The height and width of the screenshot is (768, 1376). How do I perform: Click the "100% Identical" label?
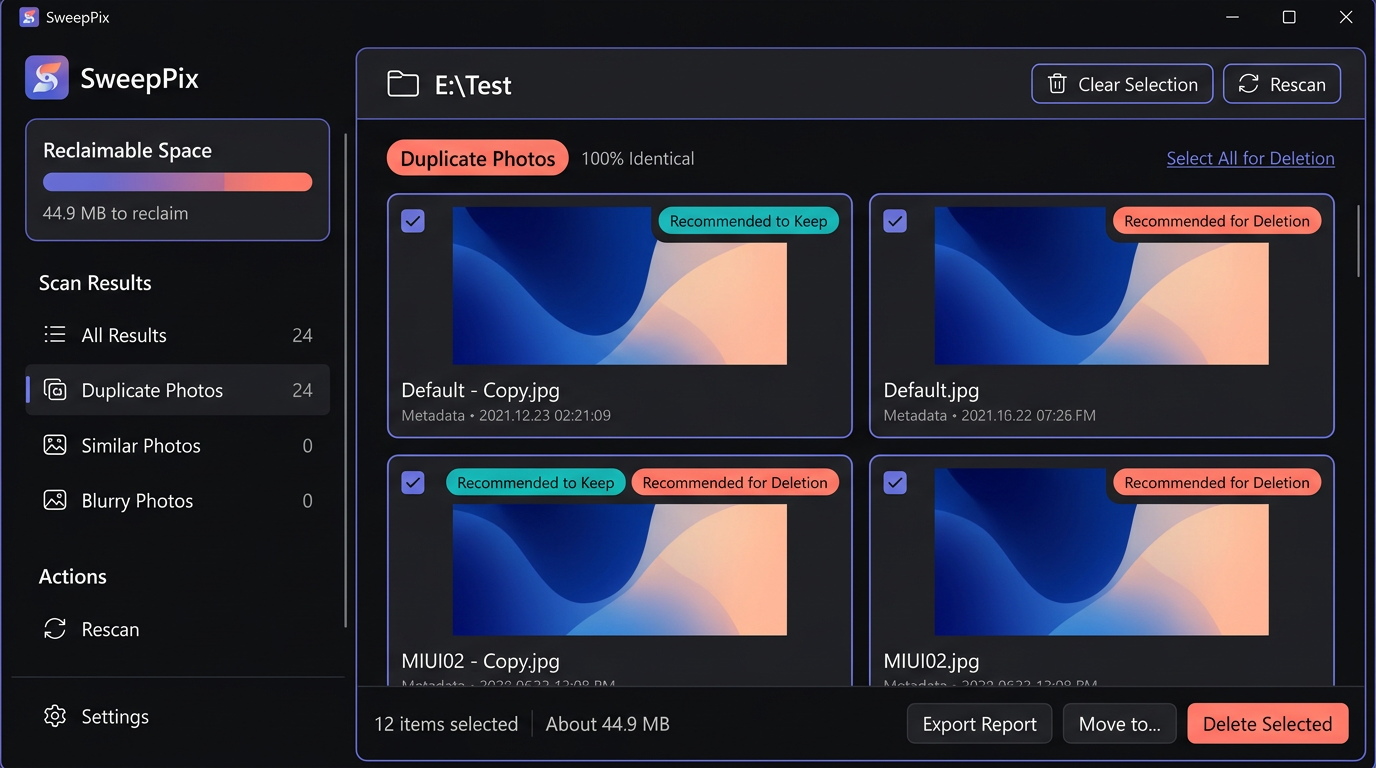637,158
